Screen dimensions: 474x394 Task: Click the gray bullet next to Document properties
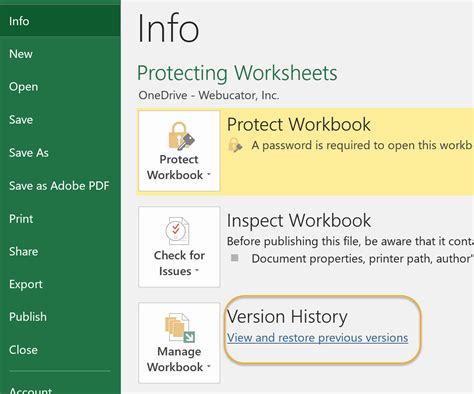point(235,258)
